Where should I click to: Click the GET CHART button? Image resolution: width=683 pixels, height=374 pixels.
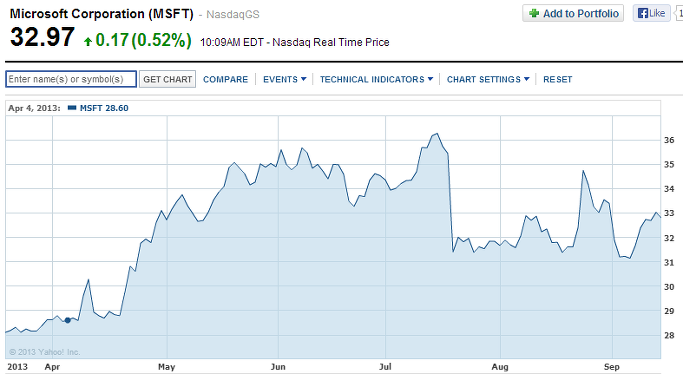click(x=168, y=79)
